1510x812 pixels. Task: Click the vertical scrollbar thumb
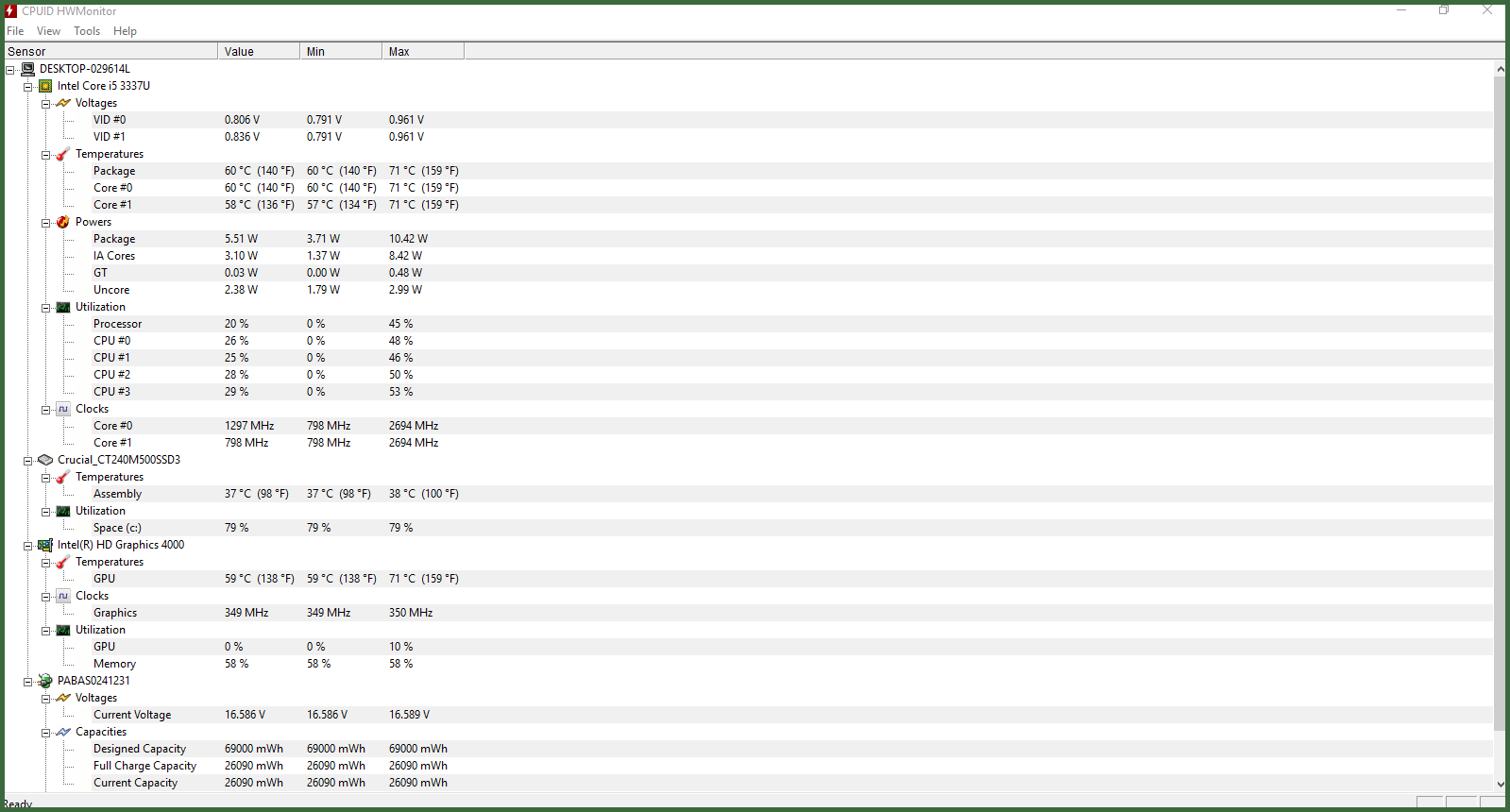click(1500, 403)
